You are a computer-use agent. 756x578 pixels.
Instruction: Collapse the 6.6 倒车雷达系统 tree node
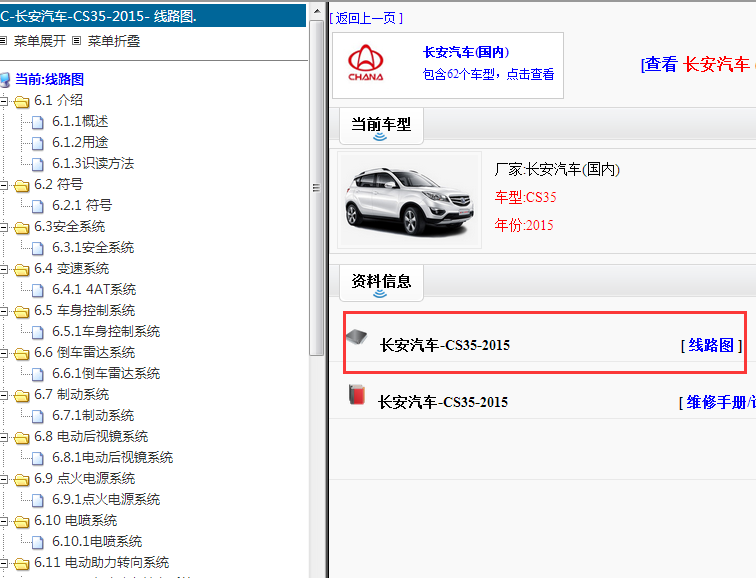3,353
